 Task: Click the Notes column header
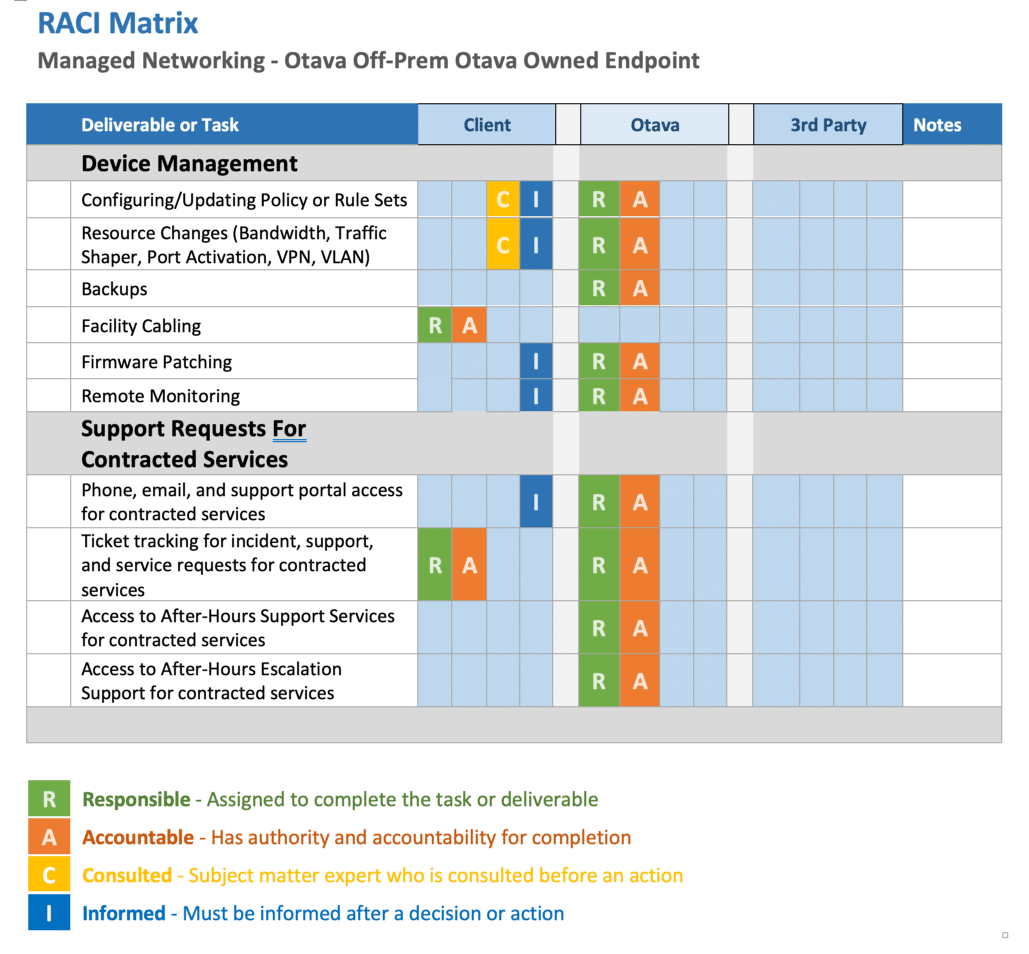937,125
